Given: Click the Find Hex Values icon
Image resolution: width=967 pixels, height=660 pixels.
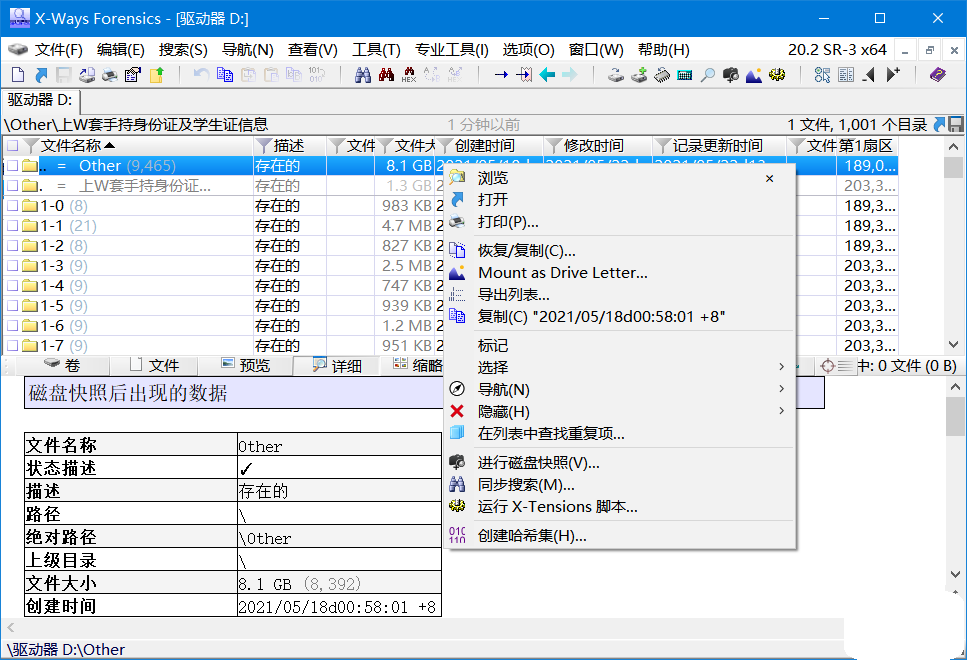Looking at the screenshot, I should (409, 75).
